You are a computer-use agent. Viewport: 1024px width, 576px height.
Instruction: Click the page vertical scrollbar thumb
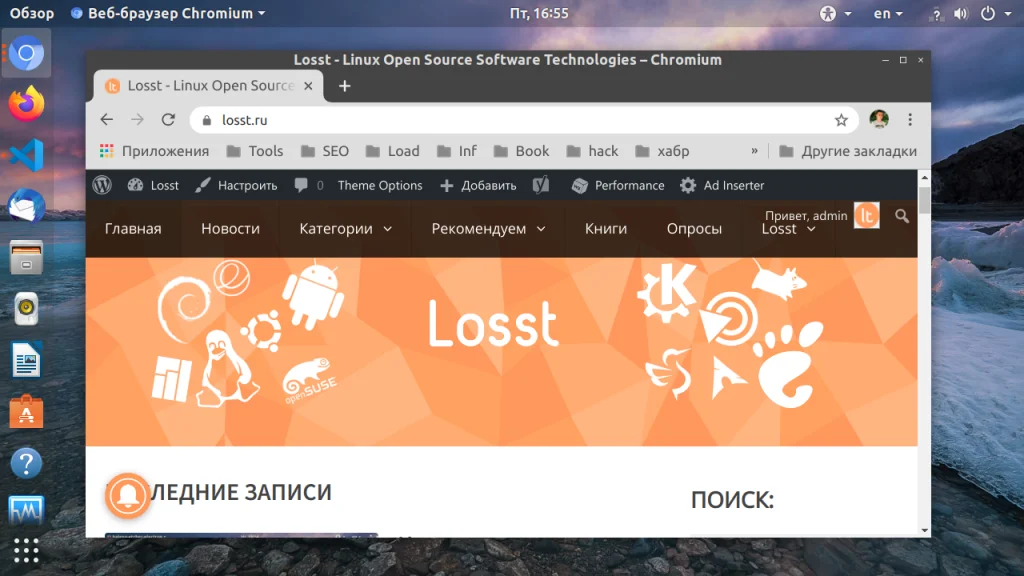click(x=924, y=200)
